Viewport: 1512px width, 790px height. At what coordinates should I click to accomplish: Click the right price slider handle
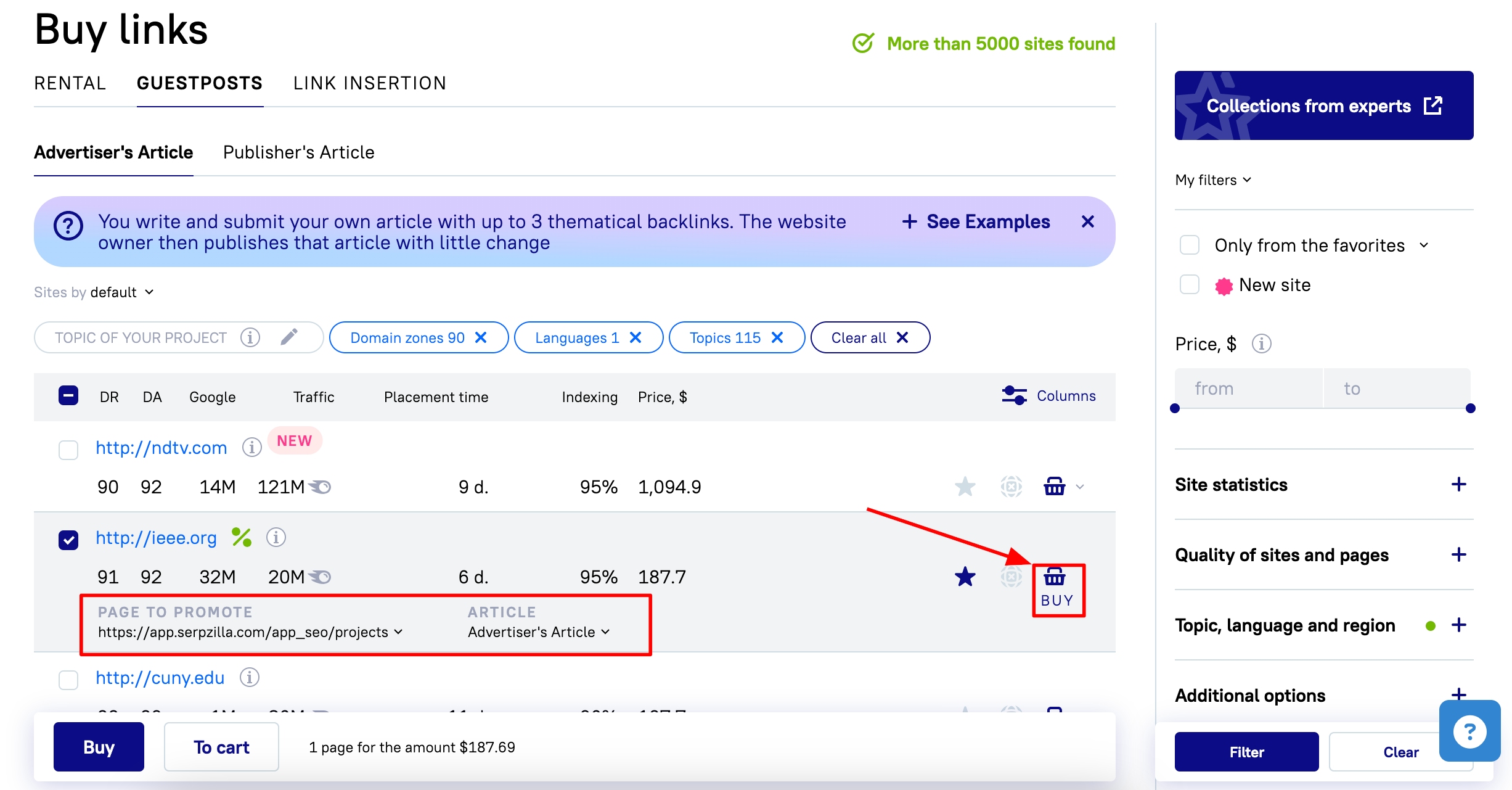click(1471, 408)
